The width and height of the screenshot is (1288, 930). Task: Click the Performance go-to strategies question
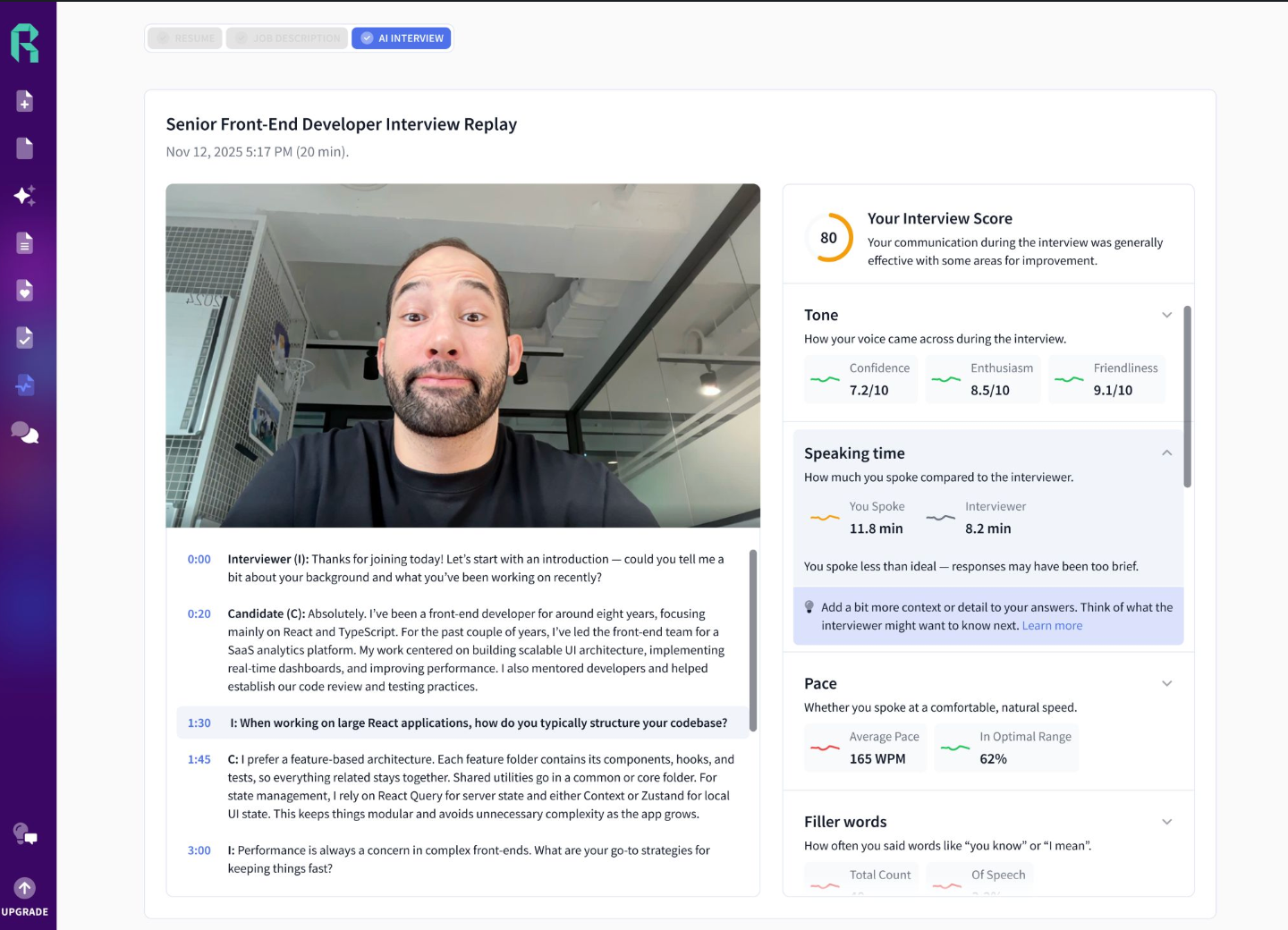click(469, 860)
